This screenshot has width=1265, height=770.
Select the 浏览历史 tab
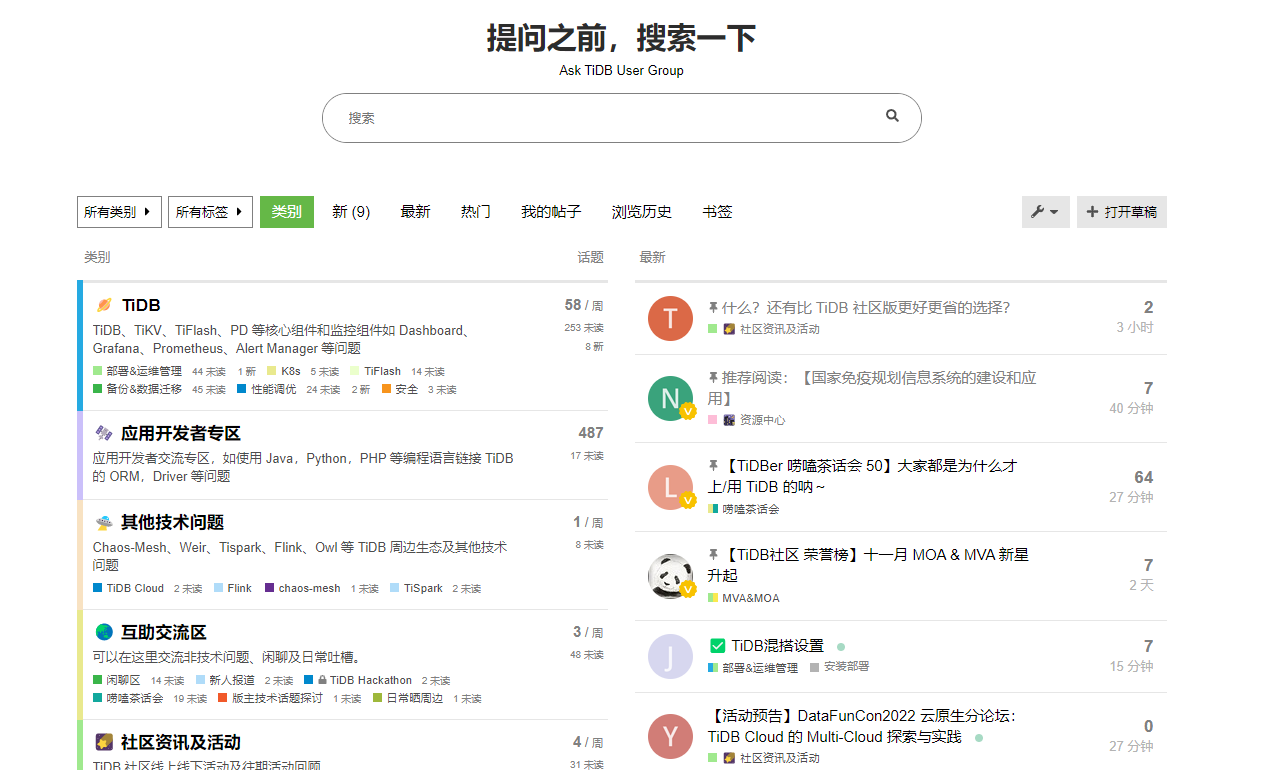(x=642, y=212)
